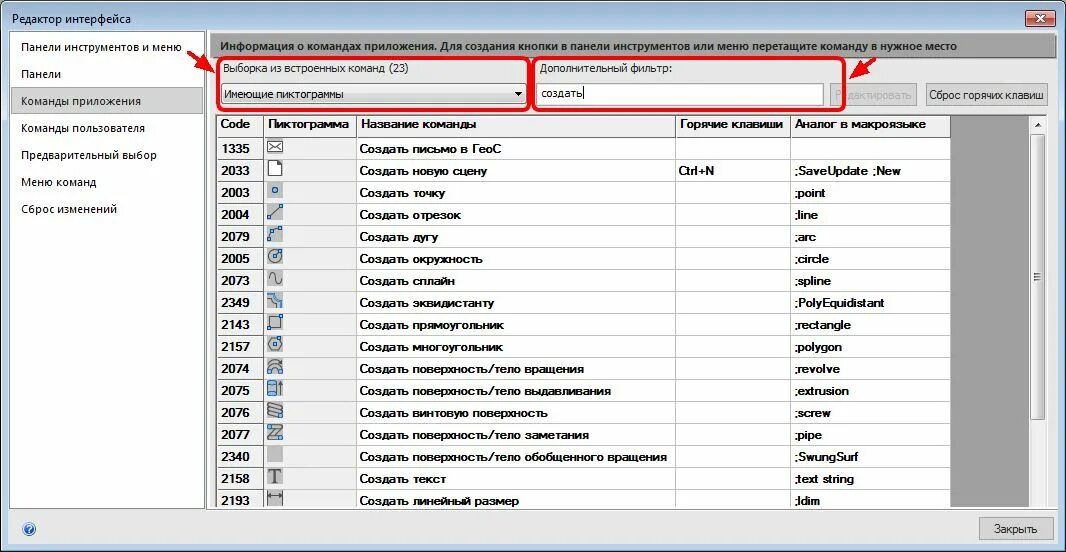Click the point icon in row 2003
1066x552 pixels.
[275, 192]
